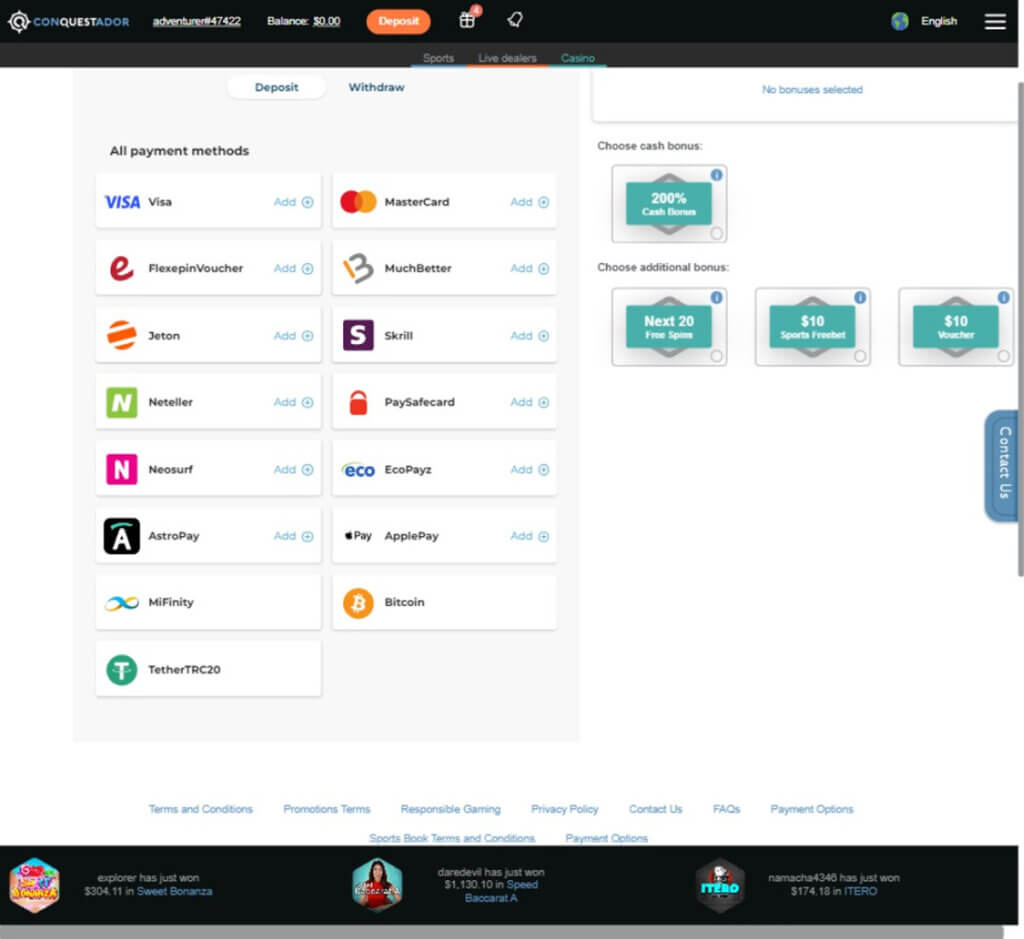This screenshot has width=1024, height=939.
Task: Select the 200% Cash Bonus radio button
Action: click(x=716, y=233)
